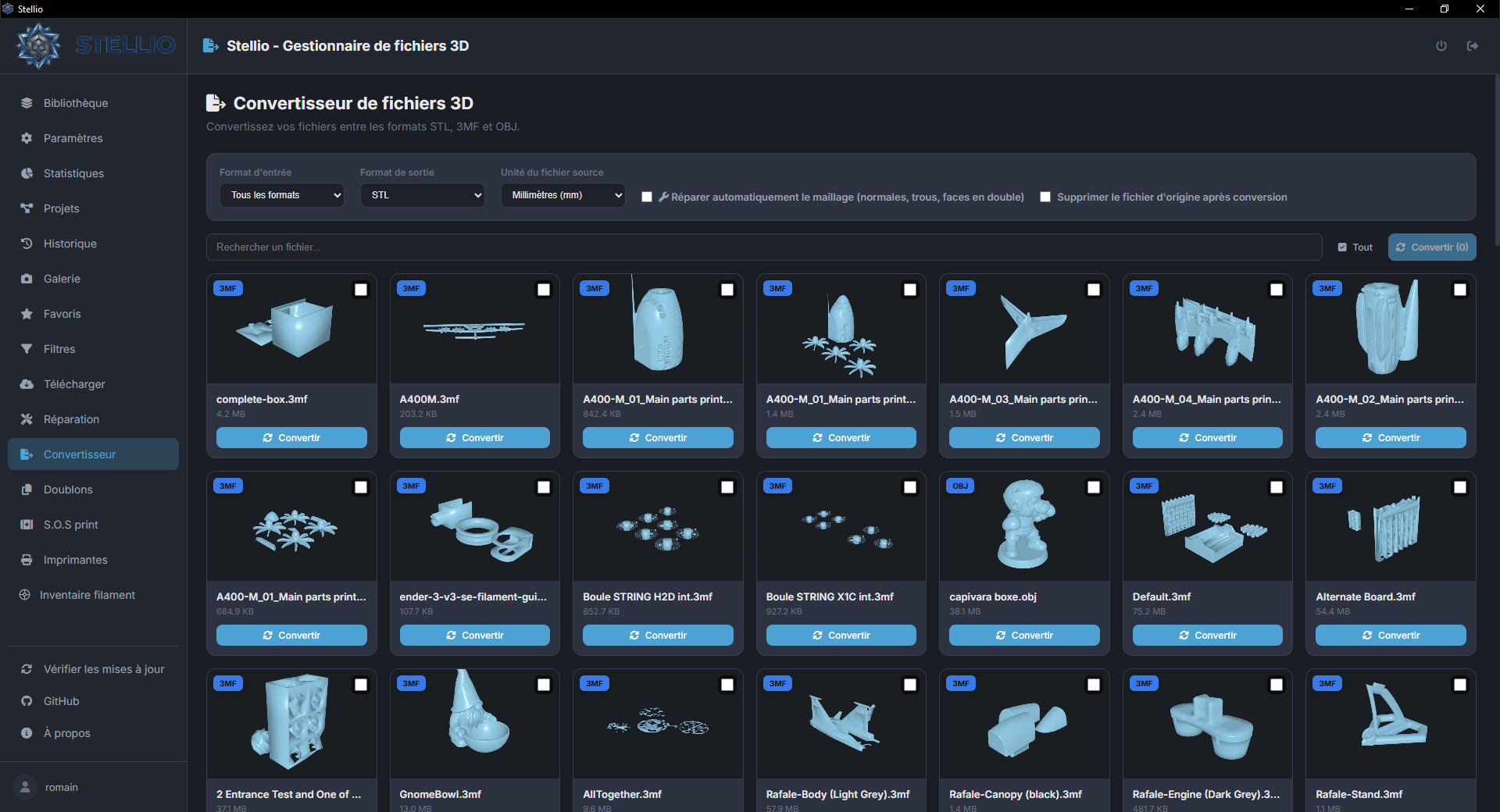Click the Télécharger cloud icon
Screen dimensions: 1500x812
(27, 384)
